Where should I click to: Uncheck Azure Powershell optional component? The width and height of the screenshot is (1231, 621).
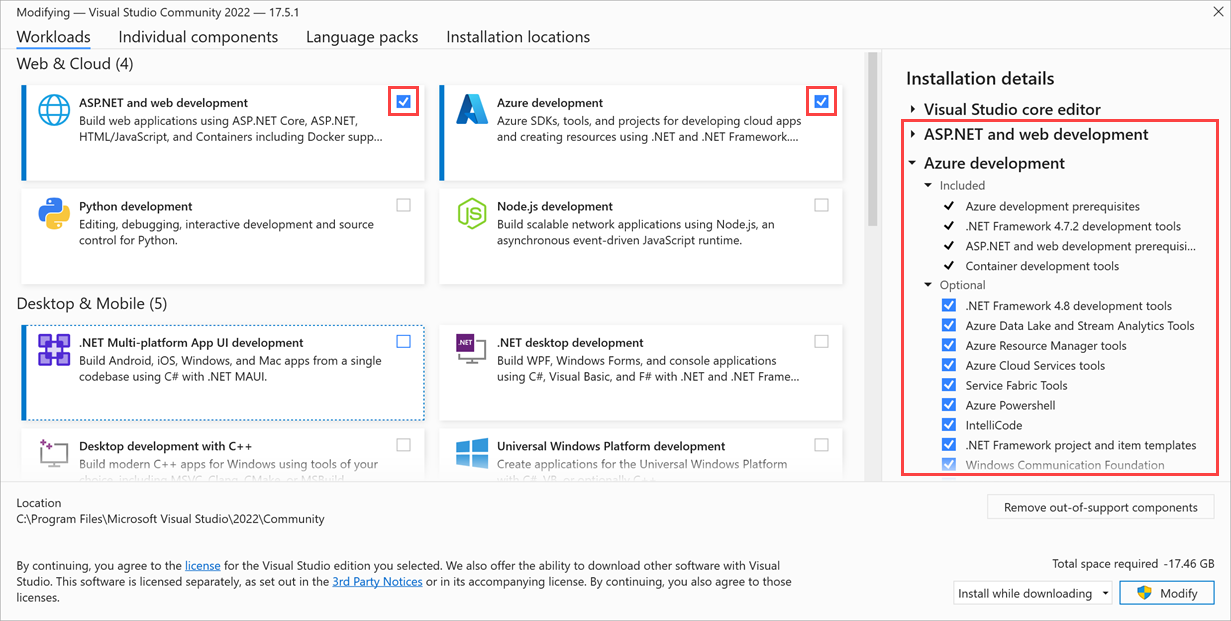coord(949,406)
